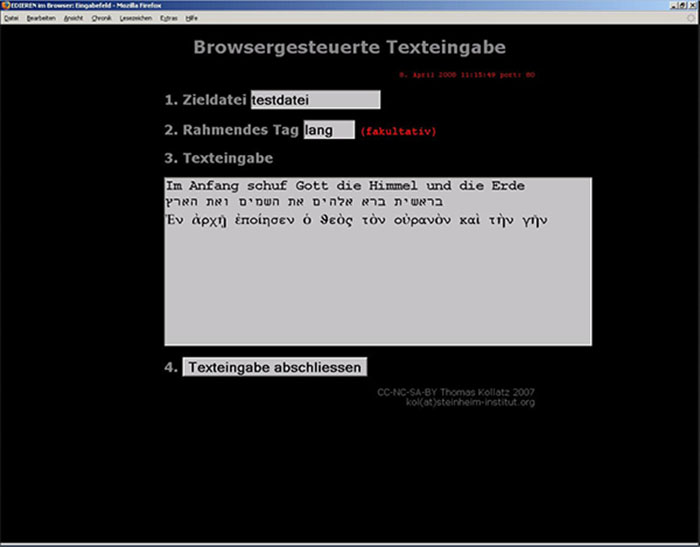The height and width of the screenshot is (547, 700).
Task: Open the Extras menu
Action: (x=168, y=18)
